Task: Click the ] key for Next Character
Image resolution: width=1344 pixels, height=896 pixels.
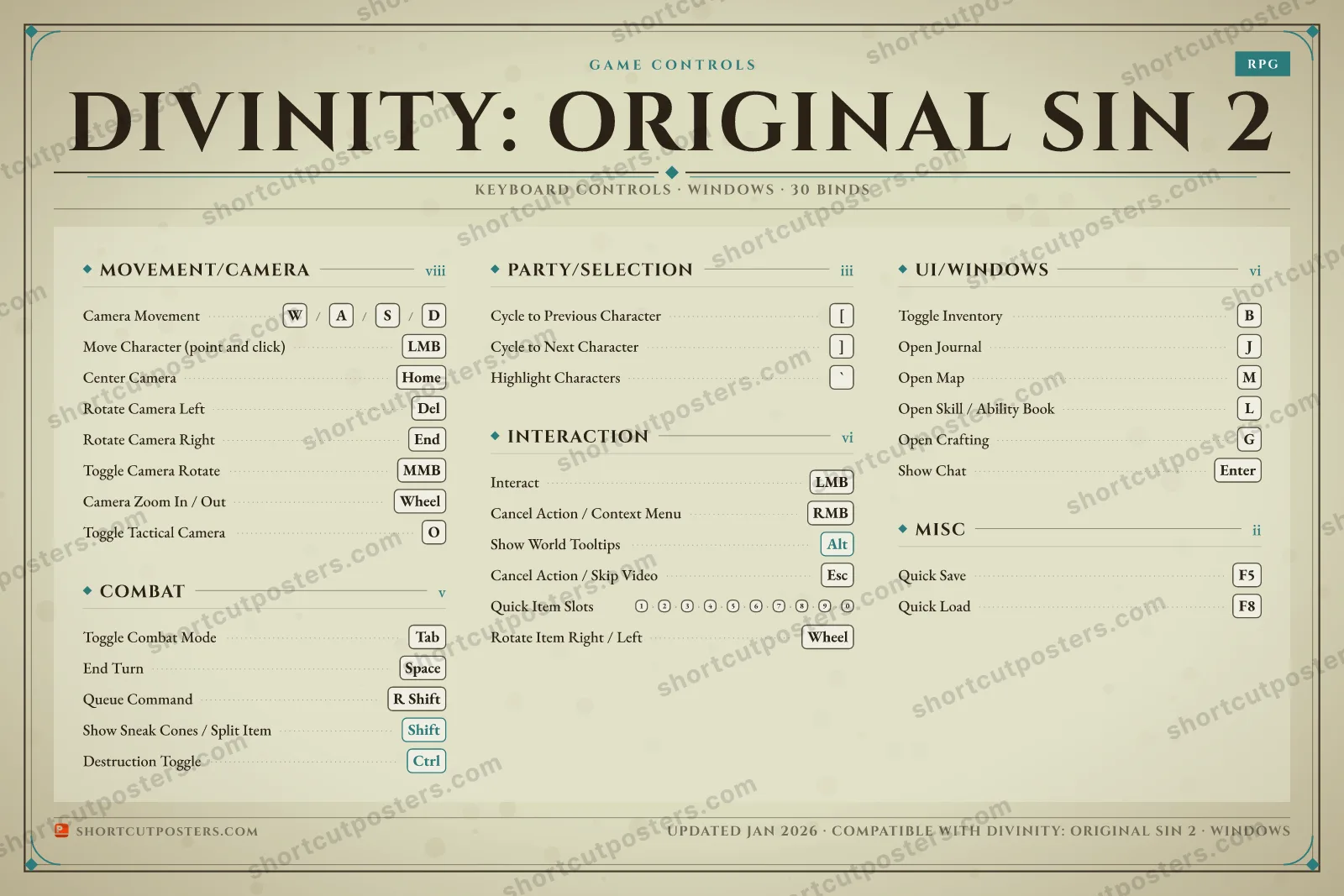Action: 842,347
